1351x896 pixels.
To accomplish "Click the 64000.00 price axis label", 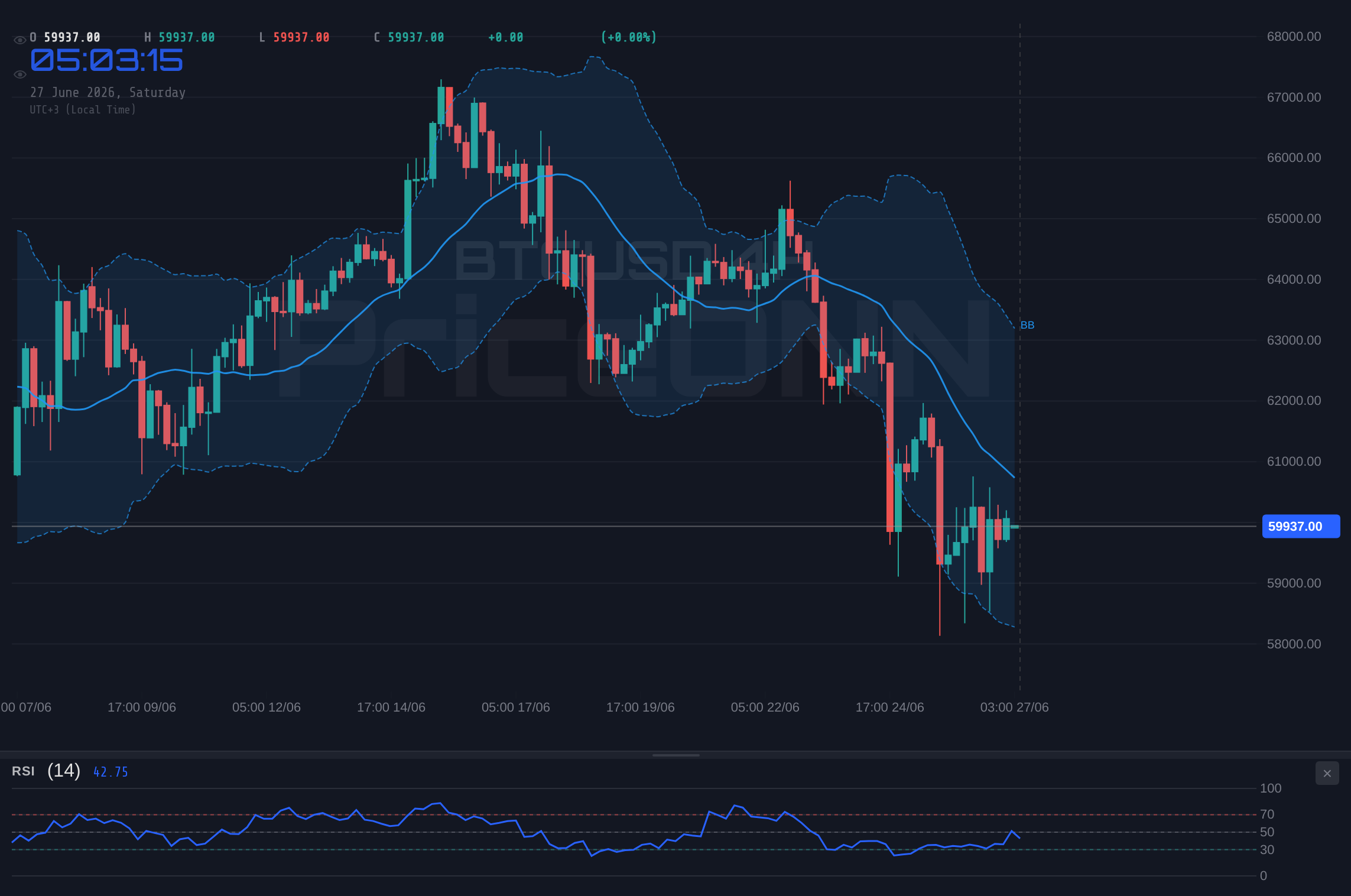I will tap(1294, 280).
